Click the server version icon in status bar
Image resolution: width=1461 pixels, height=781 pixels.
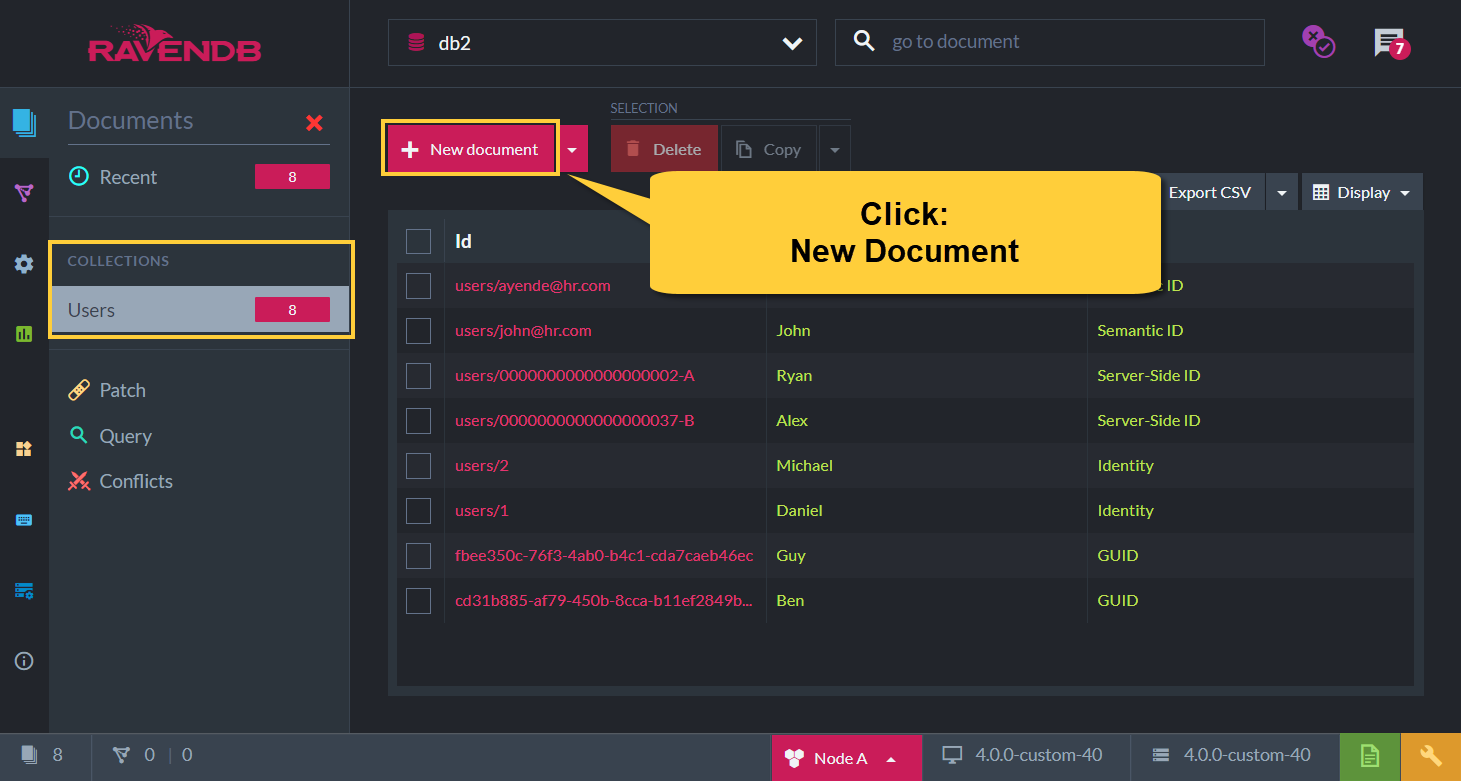coord(1161,755)
